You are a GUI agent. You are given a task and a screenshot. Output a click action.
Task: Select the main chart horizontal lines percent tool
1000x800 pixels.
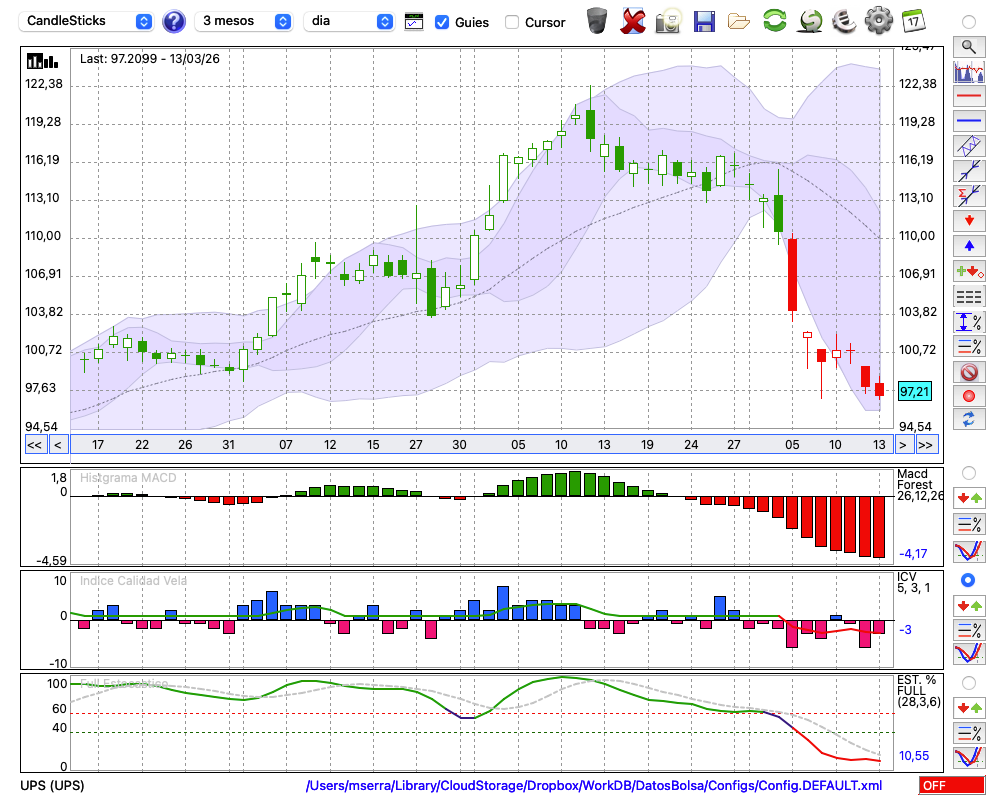969,346
